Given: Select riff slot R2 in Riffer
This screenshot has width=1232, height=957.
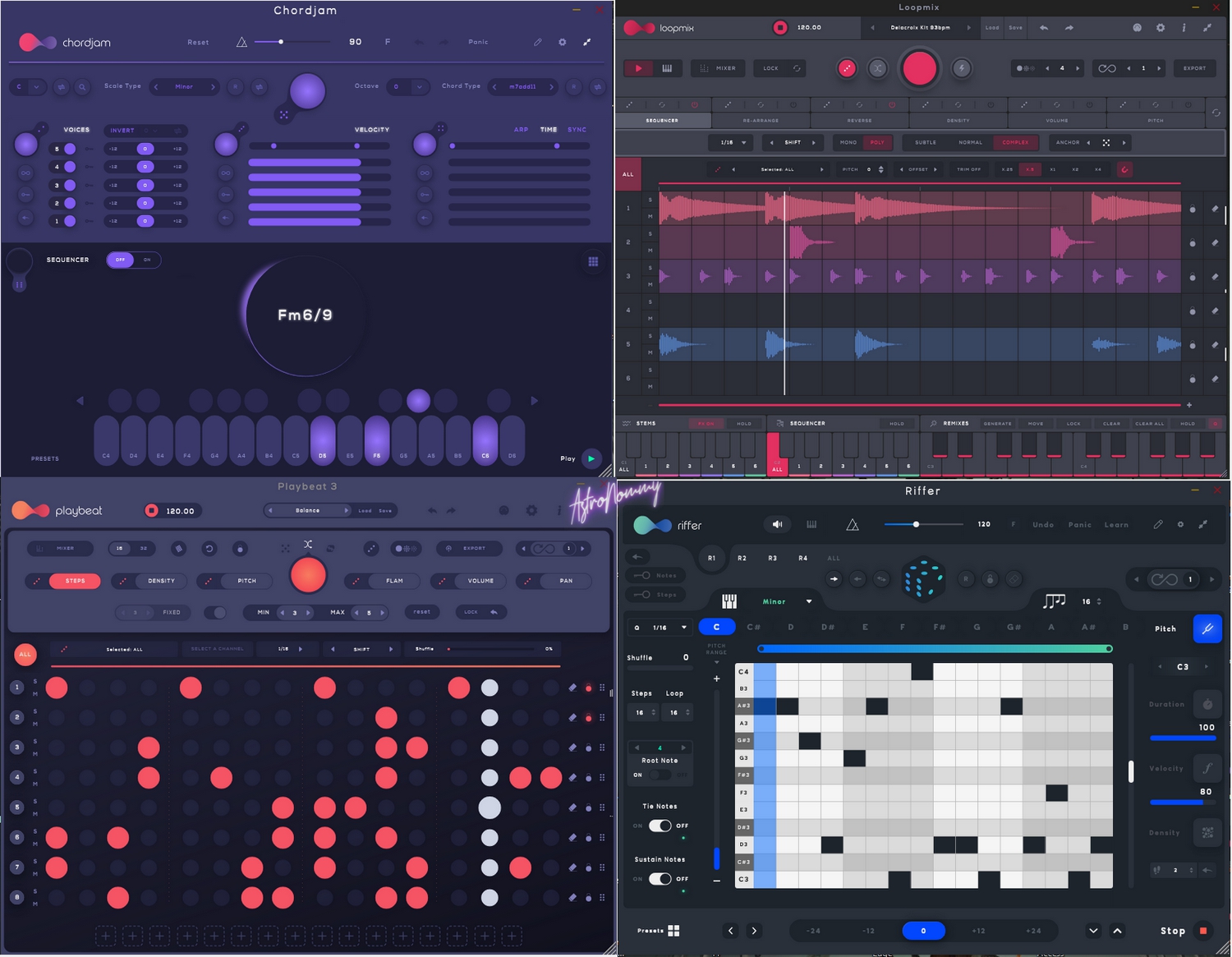Looking at the screenshot, I should click(x=742, y=558).
